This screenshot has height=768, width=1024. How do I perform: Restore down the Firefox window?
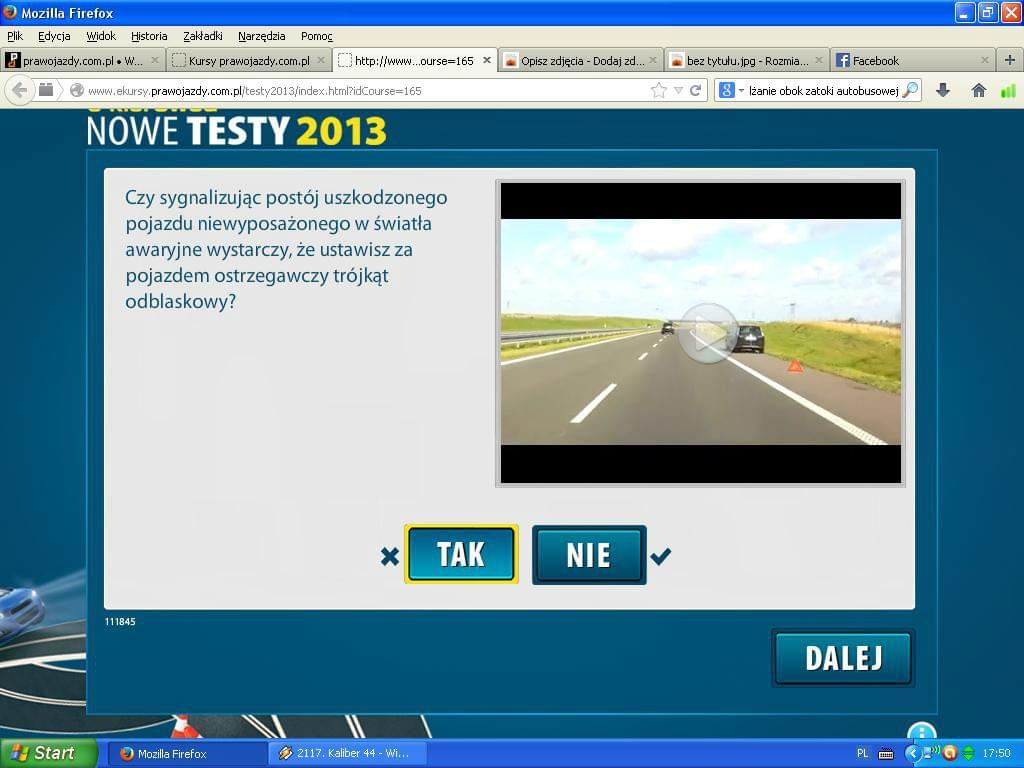point(988,12)
